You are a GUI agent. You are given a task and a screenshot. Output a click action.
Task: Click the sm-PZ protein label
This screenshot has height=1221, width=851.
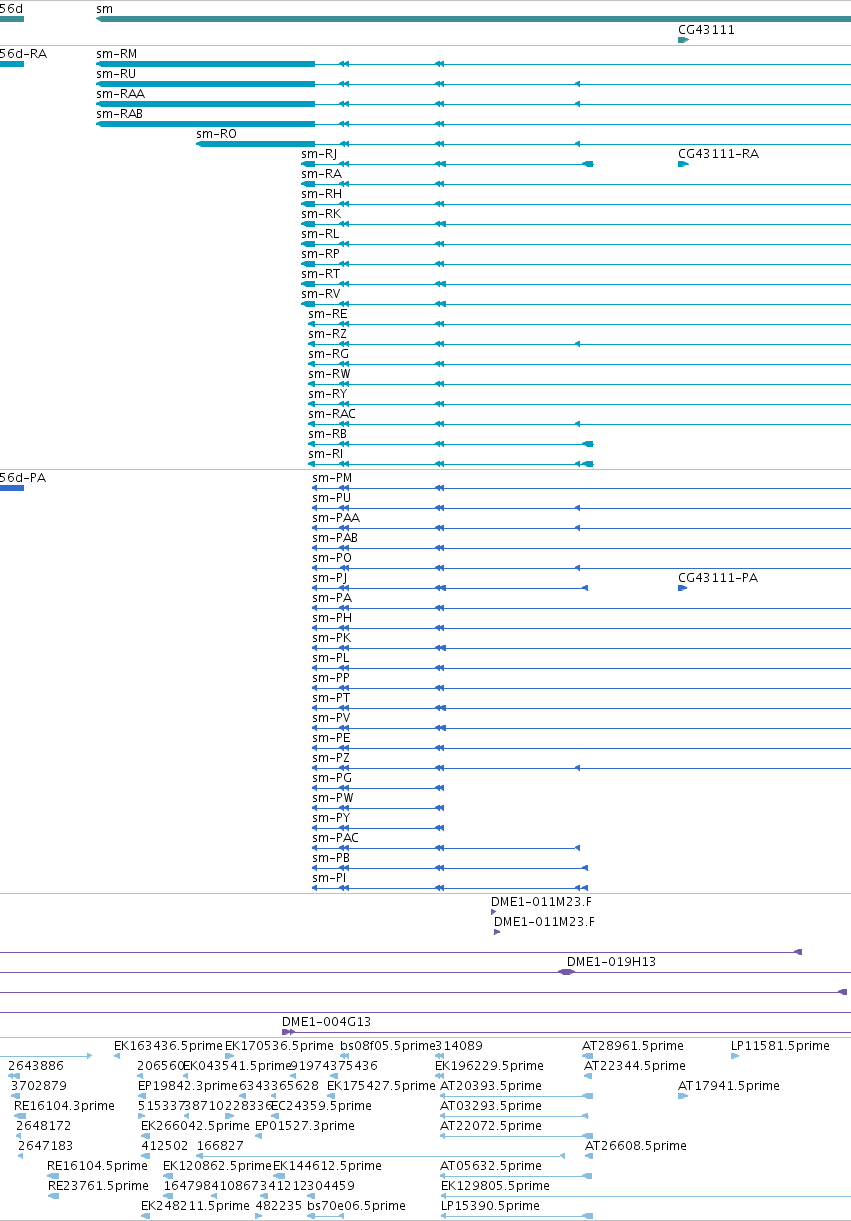pyautogui.click(x=331, y=758)
